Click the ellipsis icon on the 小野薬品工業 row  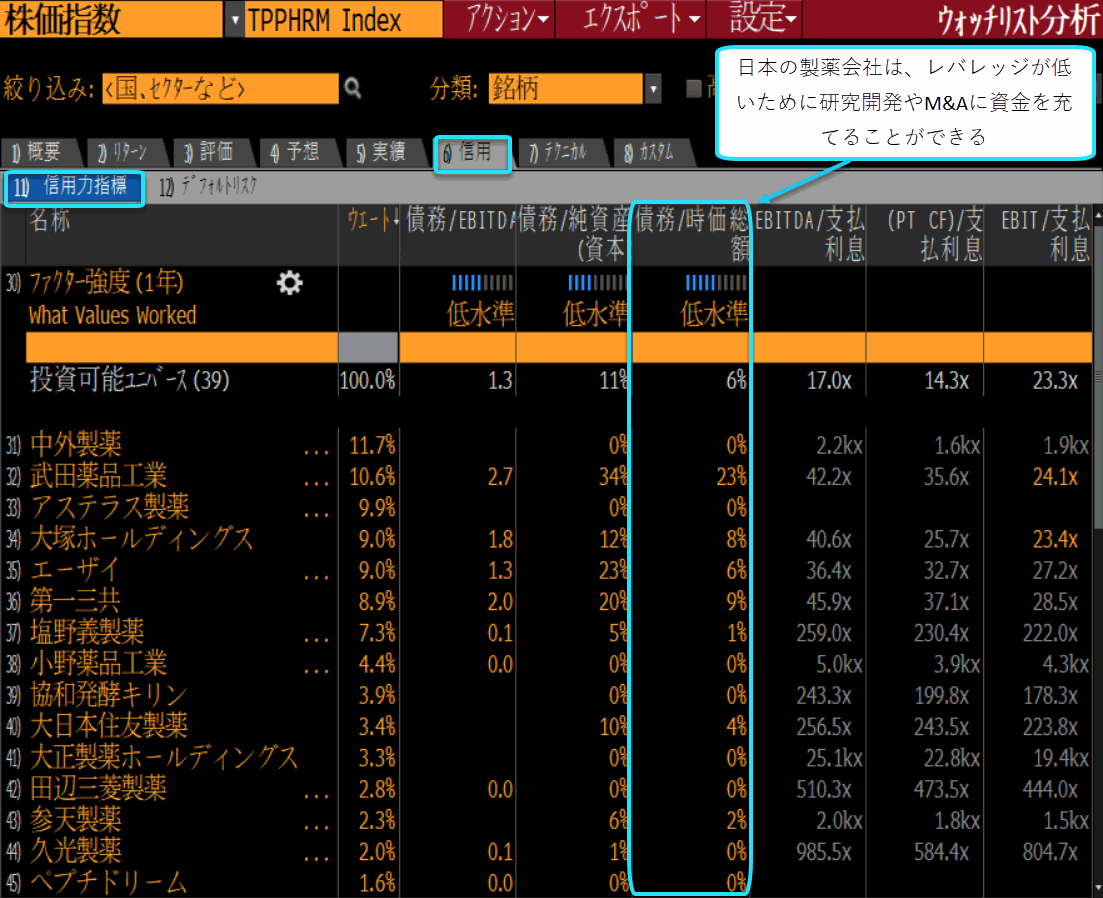coord(317,671)
